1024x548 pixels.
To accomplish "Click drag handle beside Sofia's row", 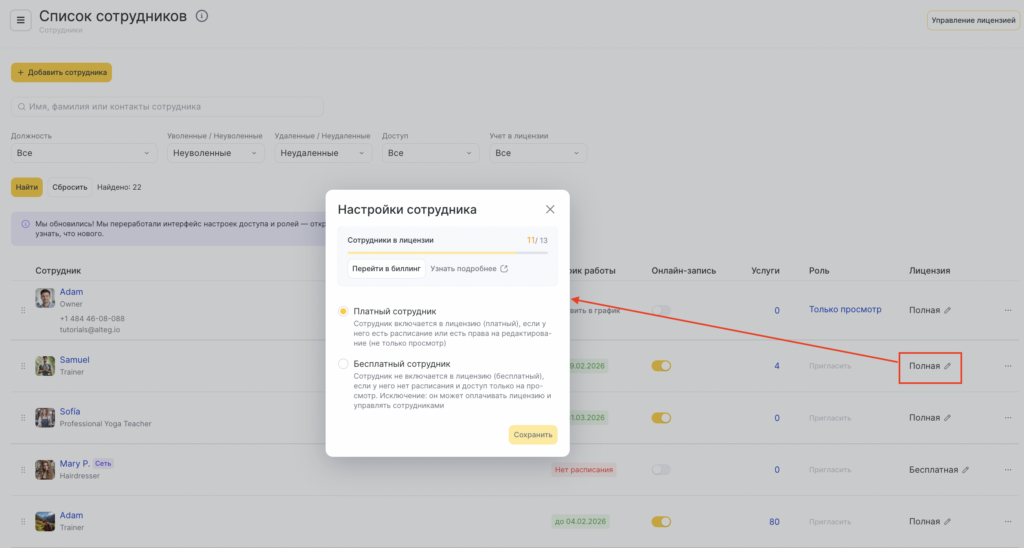I will [x=23, y=418].
